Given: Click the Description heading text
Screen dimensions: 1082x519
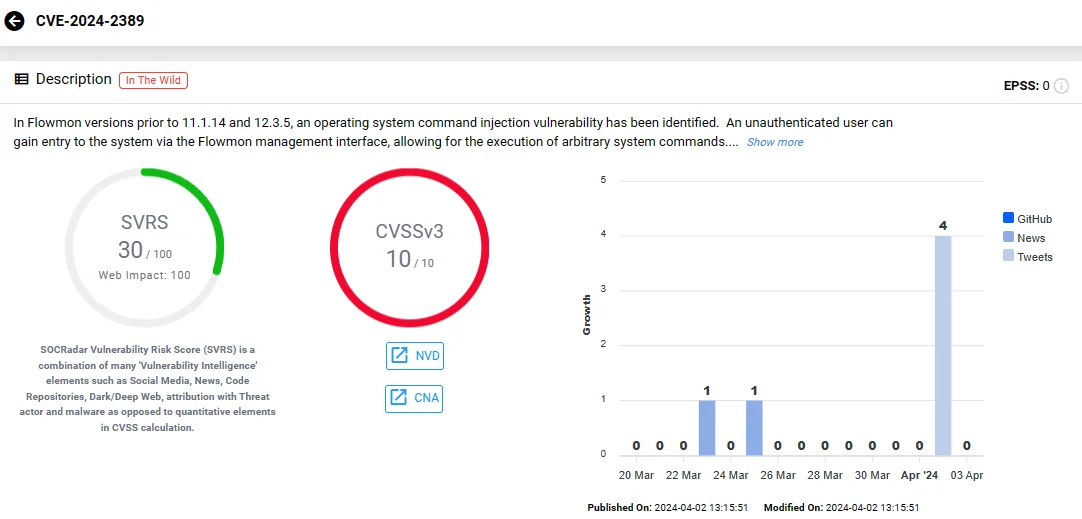Looking at the screenshot, I should pos(74,79).
